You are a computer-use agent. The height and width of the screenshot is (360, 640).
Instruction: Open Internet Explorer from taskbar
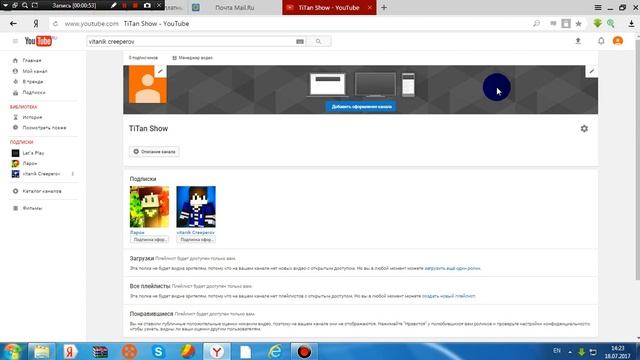pos(275,351)
